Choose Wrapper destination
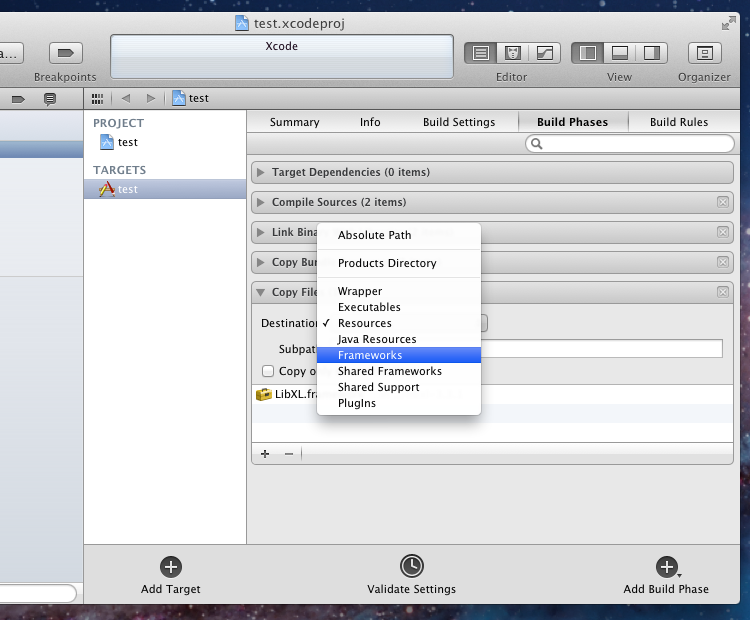Viewport: 750px width, 620px height. (399, 291)
